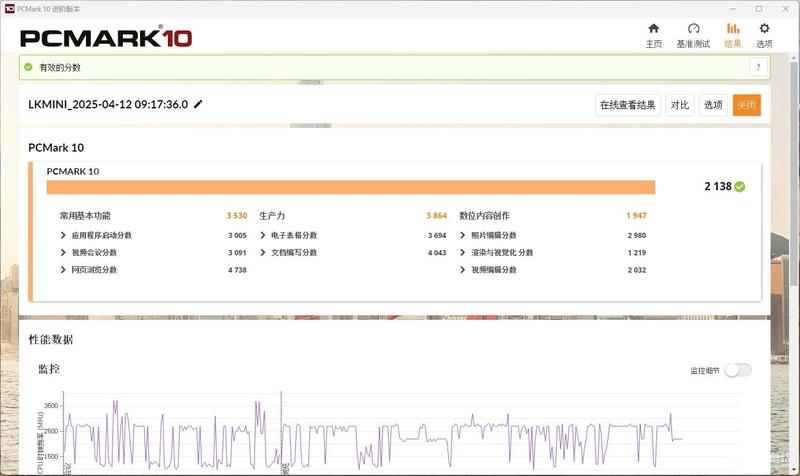Click the 电子表格 value 3 694

pyautogui.click(x=437, y=236)
